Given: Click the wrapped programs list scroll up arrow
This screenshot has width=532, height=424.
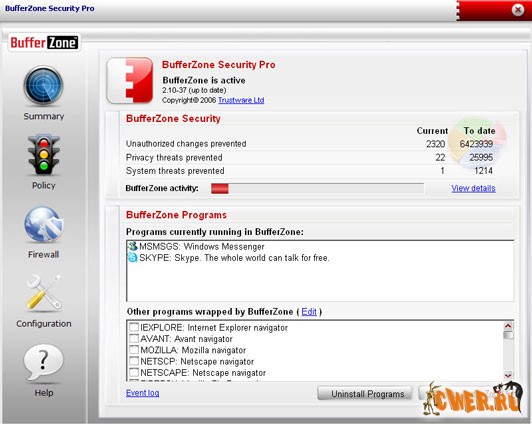Looking at the screenshot, I should tap(508, 326).
